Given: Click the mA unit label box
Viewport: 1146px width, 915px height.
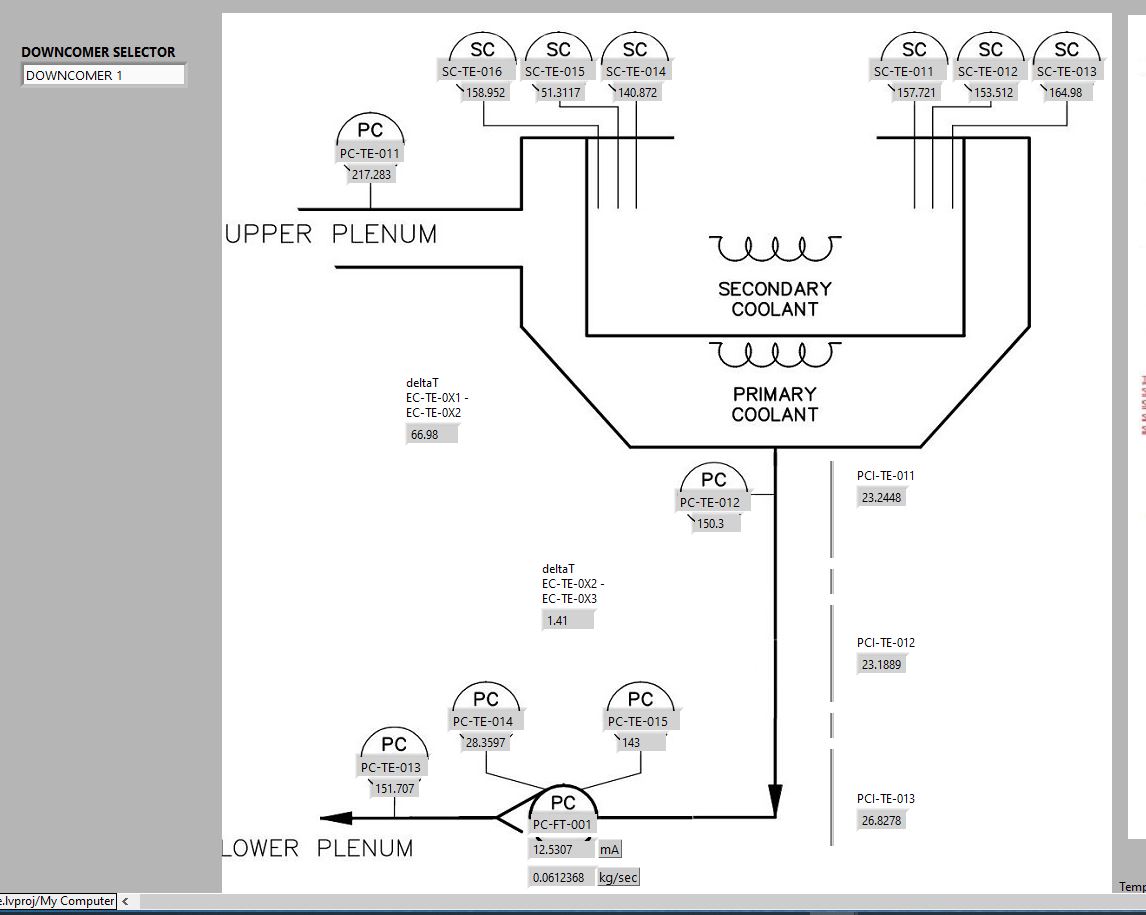Looking at the screenshot, I should [x=610, y=850].
